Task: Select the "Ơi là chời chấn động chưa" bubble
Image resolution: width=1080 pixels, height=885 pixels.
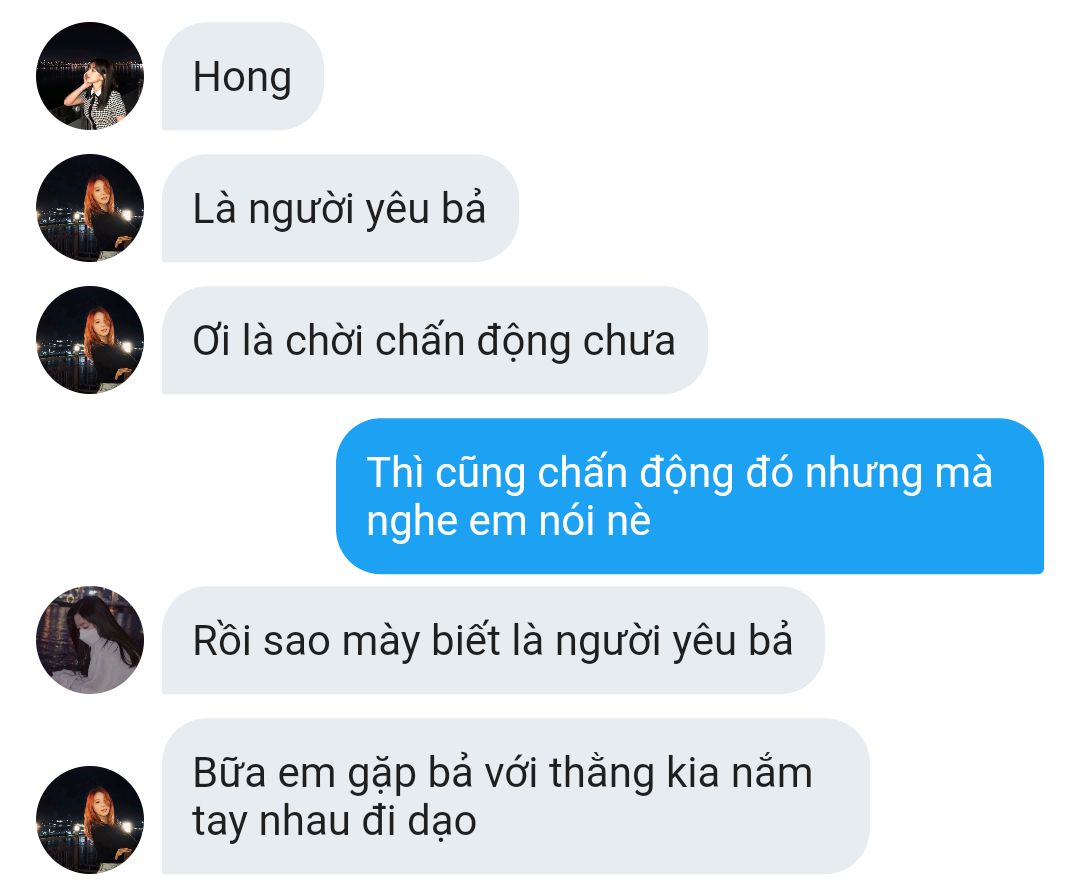Action: (x=434, y=340)
